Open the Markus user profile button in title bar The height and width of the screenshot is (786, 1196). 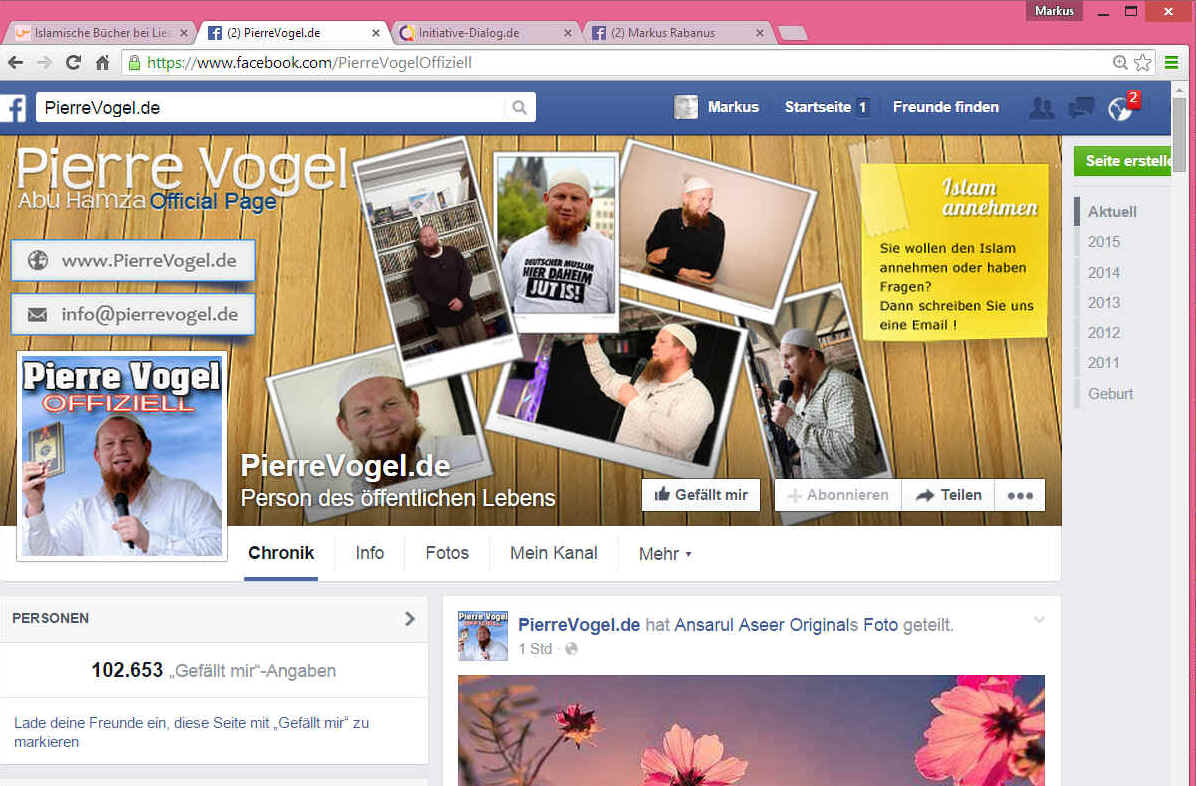[x=1054, y=11]
